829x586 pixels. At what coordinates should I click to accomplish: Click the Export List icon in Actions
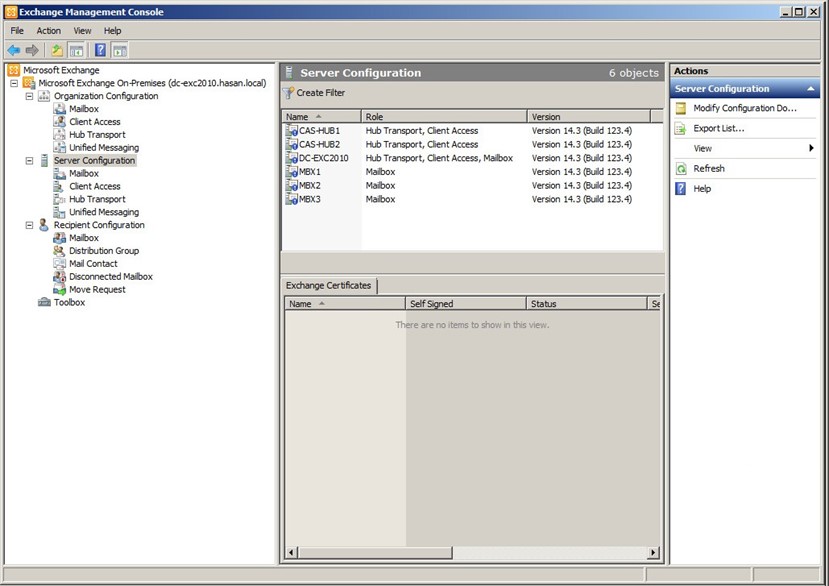point(681,129)
